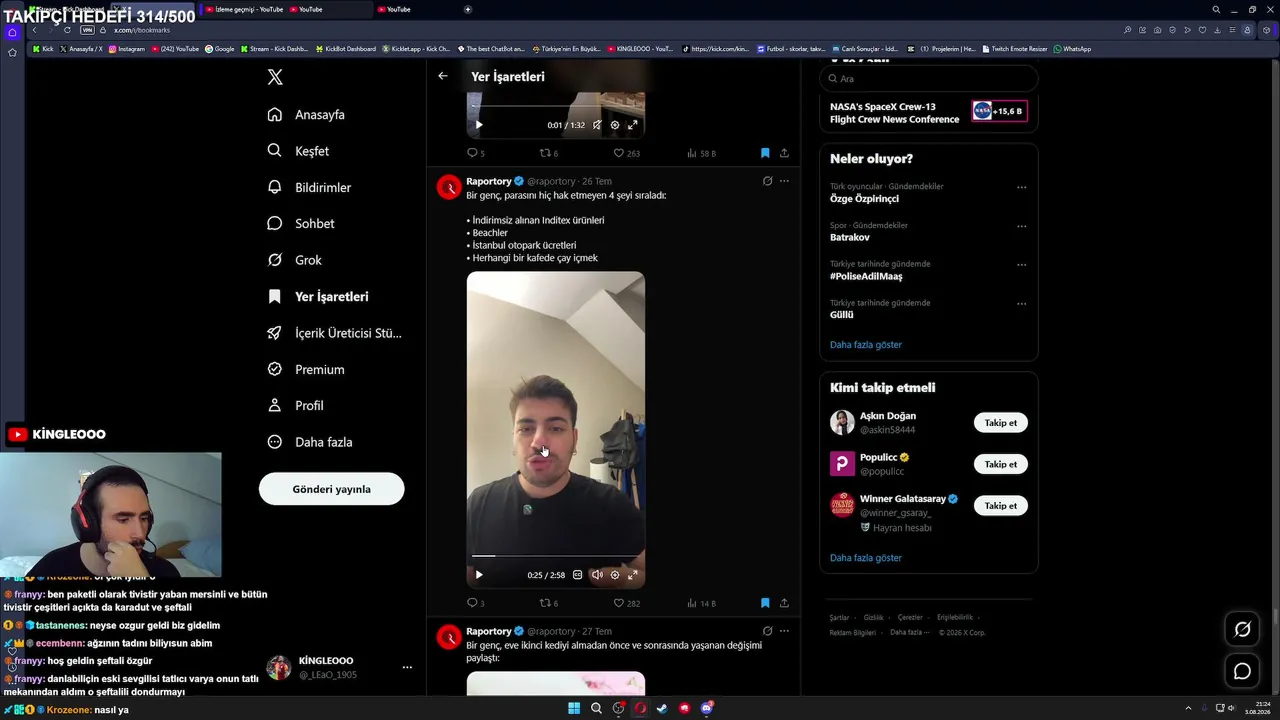Screen dimensions: 1280x720
Task: Open Profil in the sidebar
Action: tap(296, 406)
